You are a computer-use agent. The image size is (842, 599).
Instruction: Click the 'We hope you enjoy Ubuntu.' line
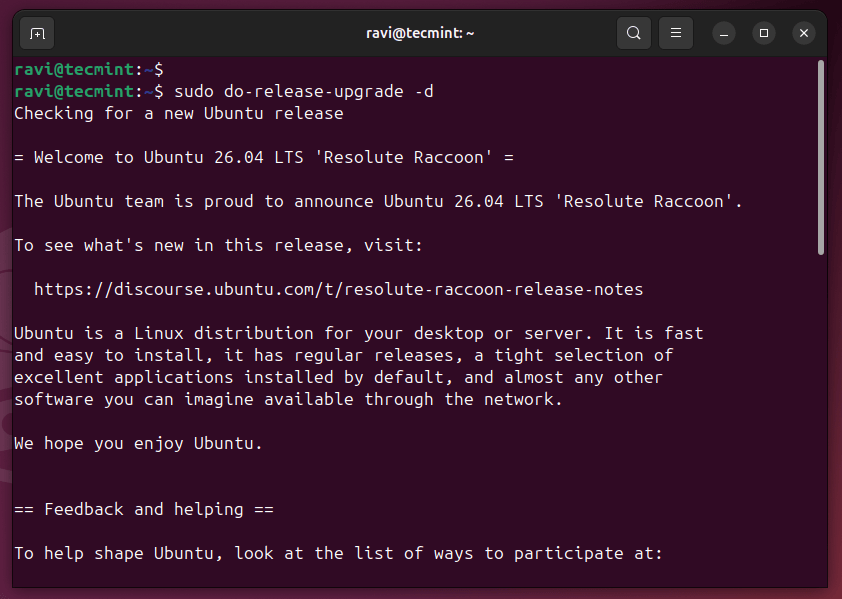coord(139,444)
